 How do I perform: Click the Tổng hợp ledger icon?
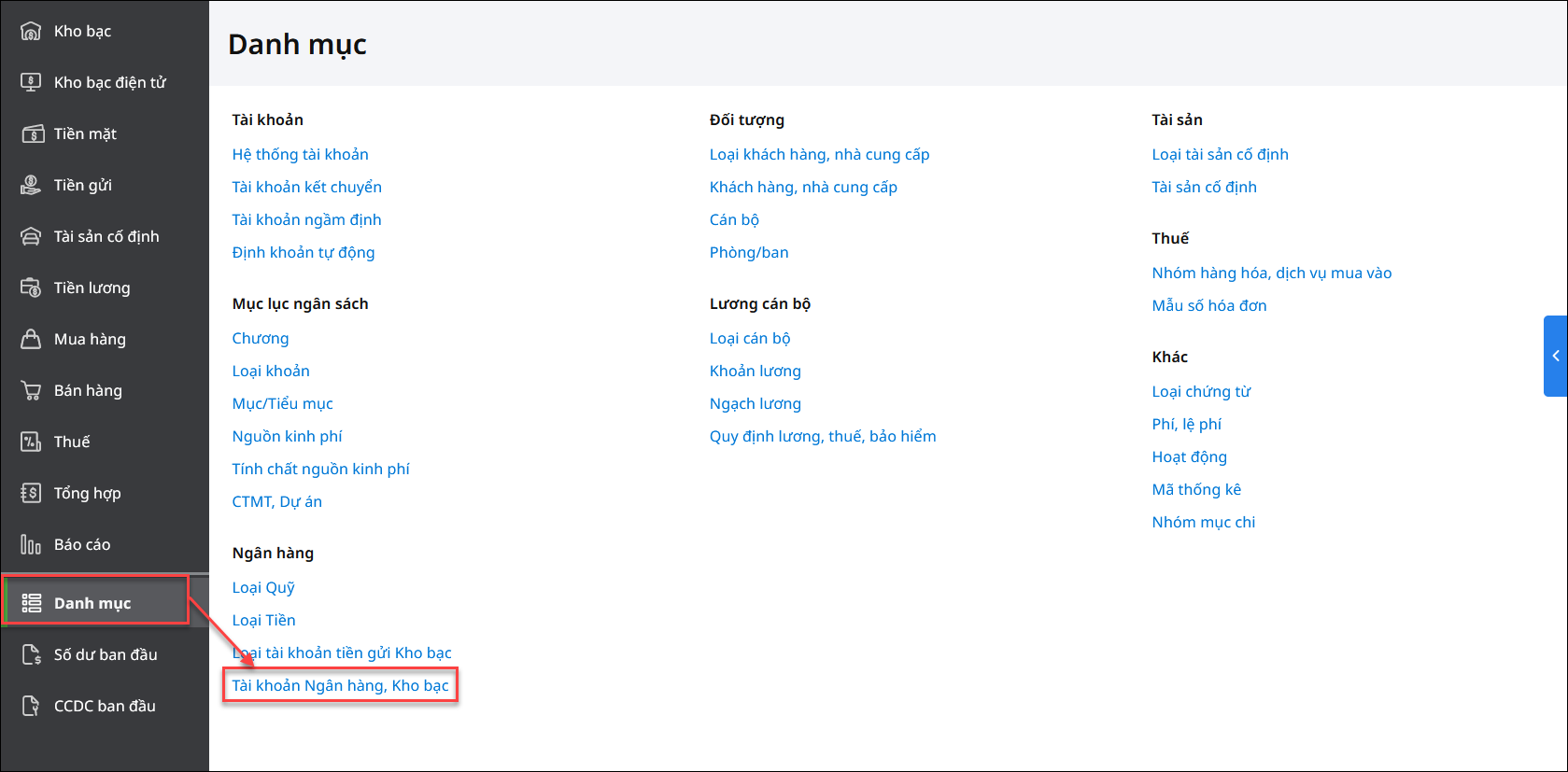[x=31, y=493]
